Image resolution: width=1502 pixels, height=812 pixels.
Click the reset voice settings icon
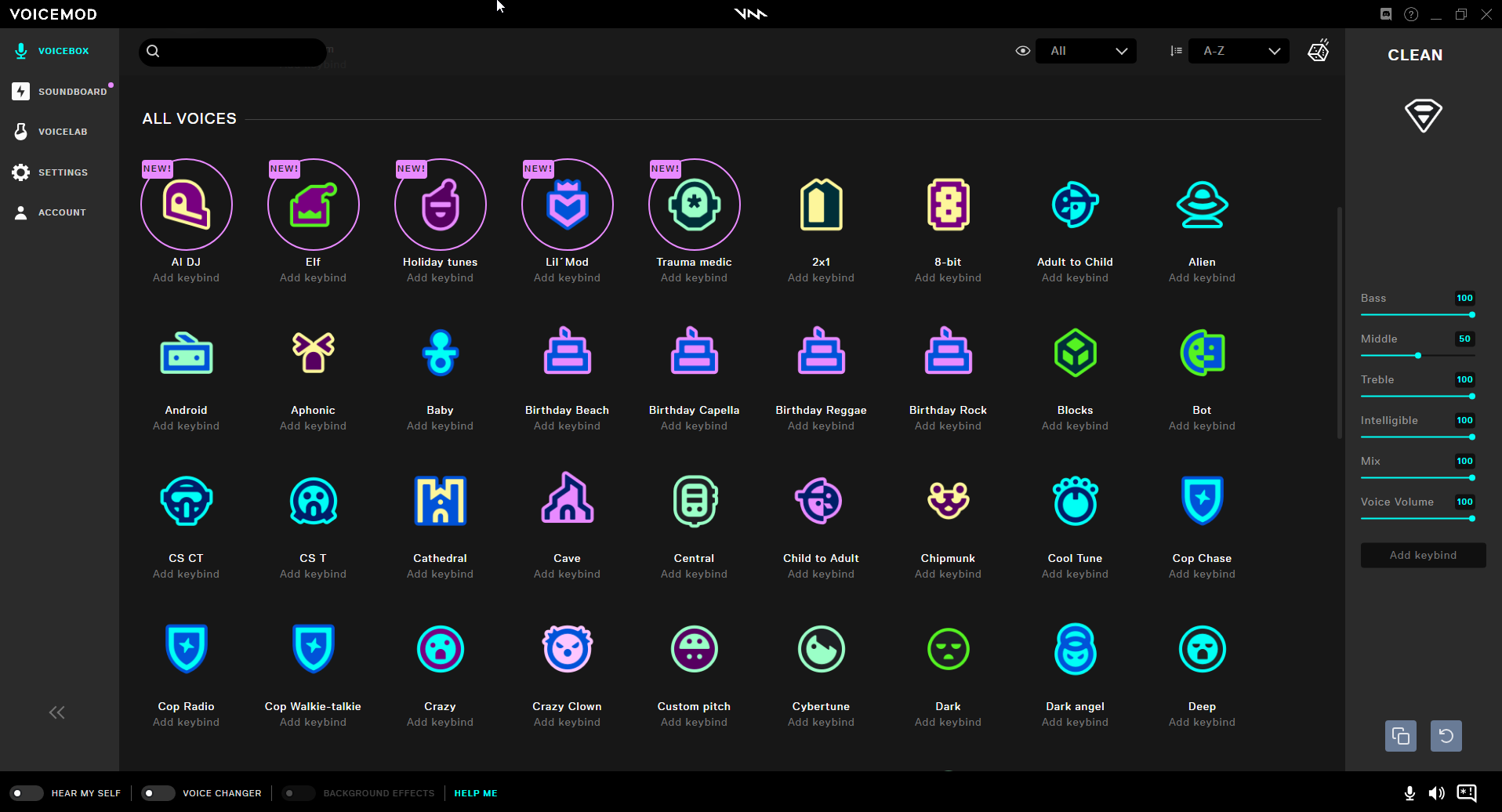[x=1446, y=736]
